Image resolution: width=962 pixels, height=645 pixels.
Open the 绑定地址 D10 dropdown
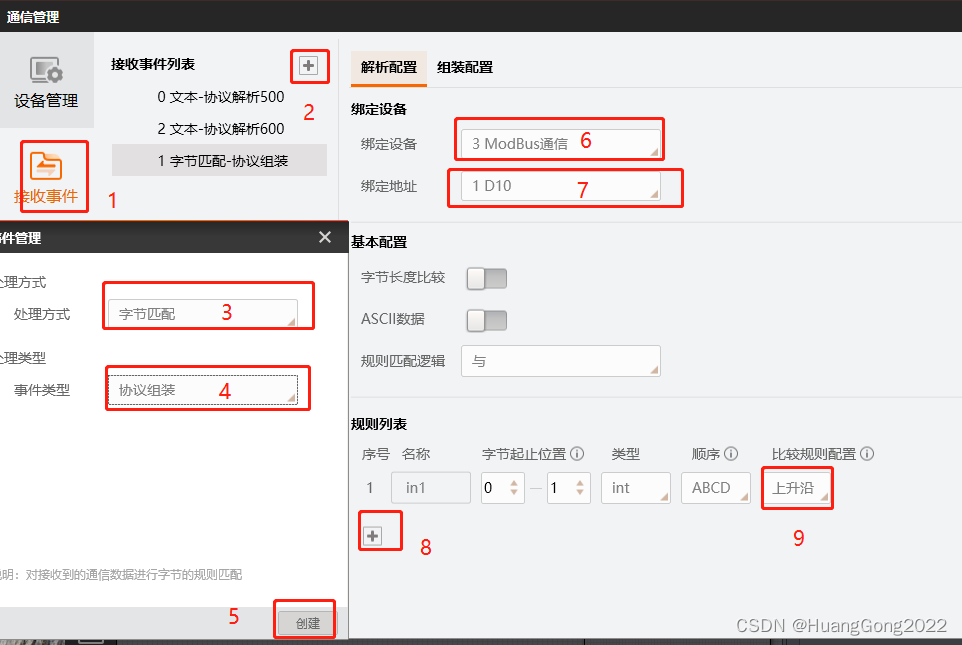coord(561,186)
